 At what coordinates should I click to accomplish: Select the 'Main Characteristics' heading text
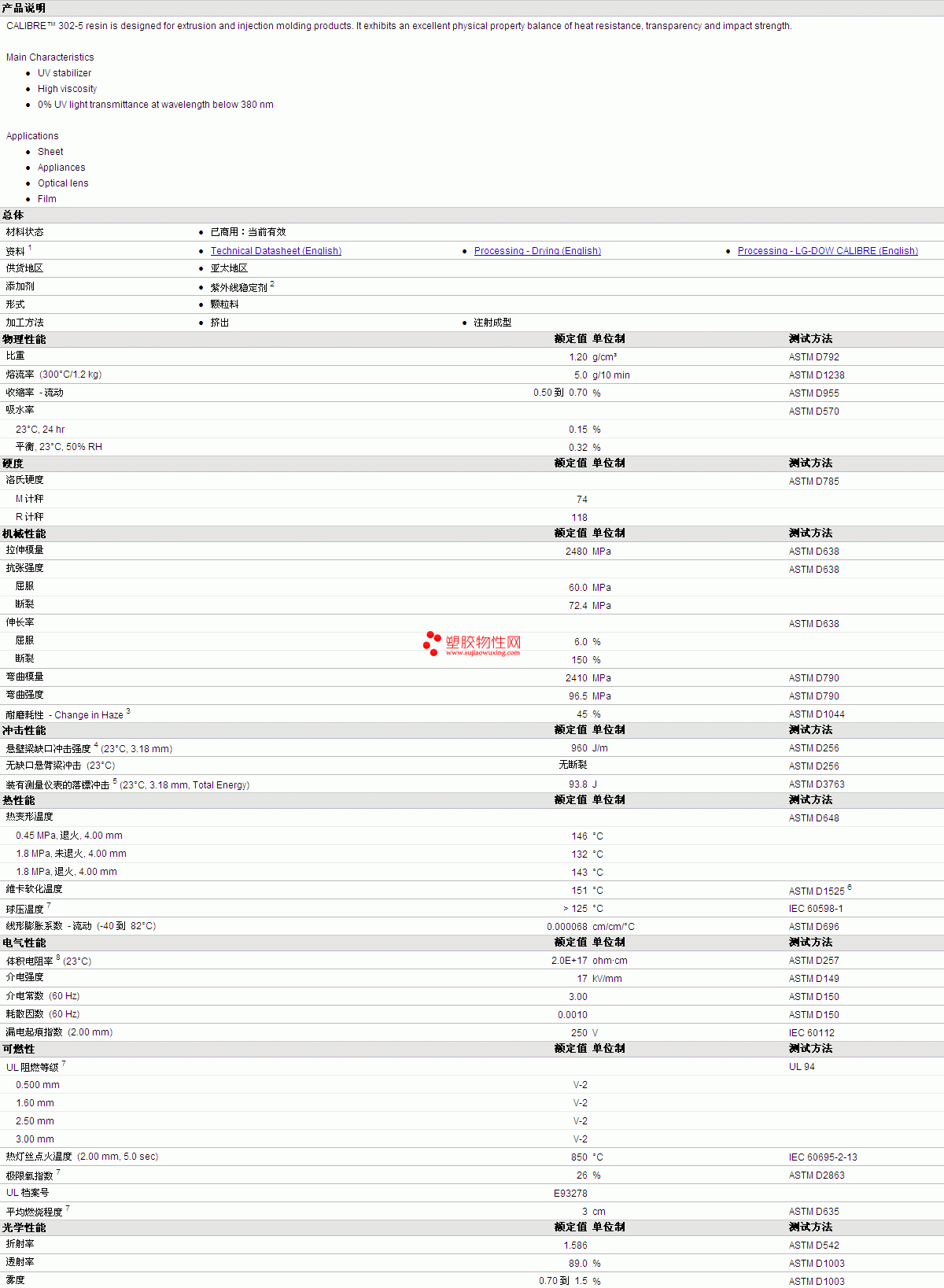pos(50,57)
